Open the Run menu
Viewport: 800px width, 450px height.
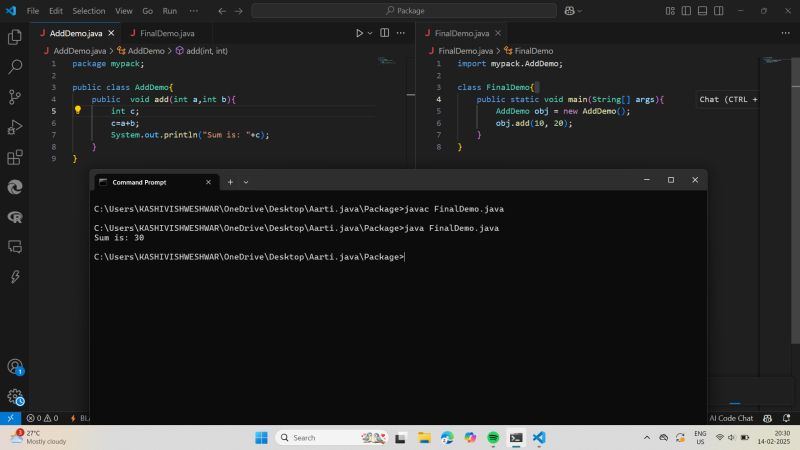[x=169, y=11]
